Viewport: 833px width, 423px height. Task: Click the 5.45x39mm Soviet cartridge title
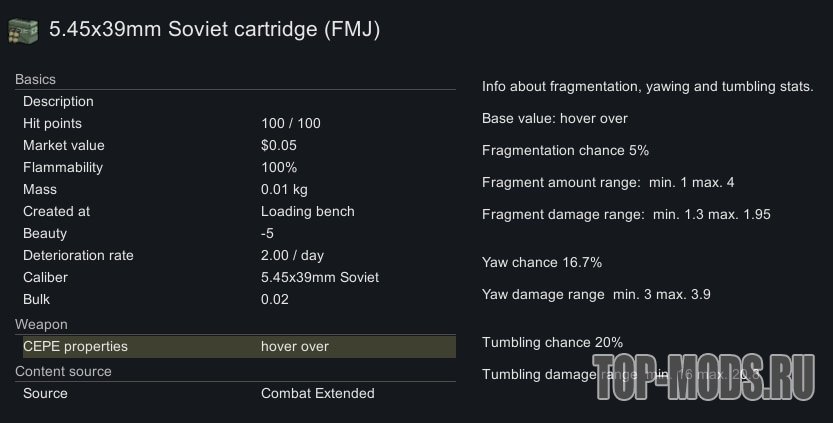point(214,30)
